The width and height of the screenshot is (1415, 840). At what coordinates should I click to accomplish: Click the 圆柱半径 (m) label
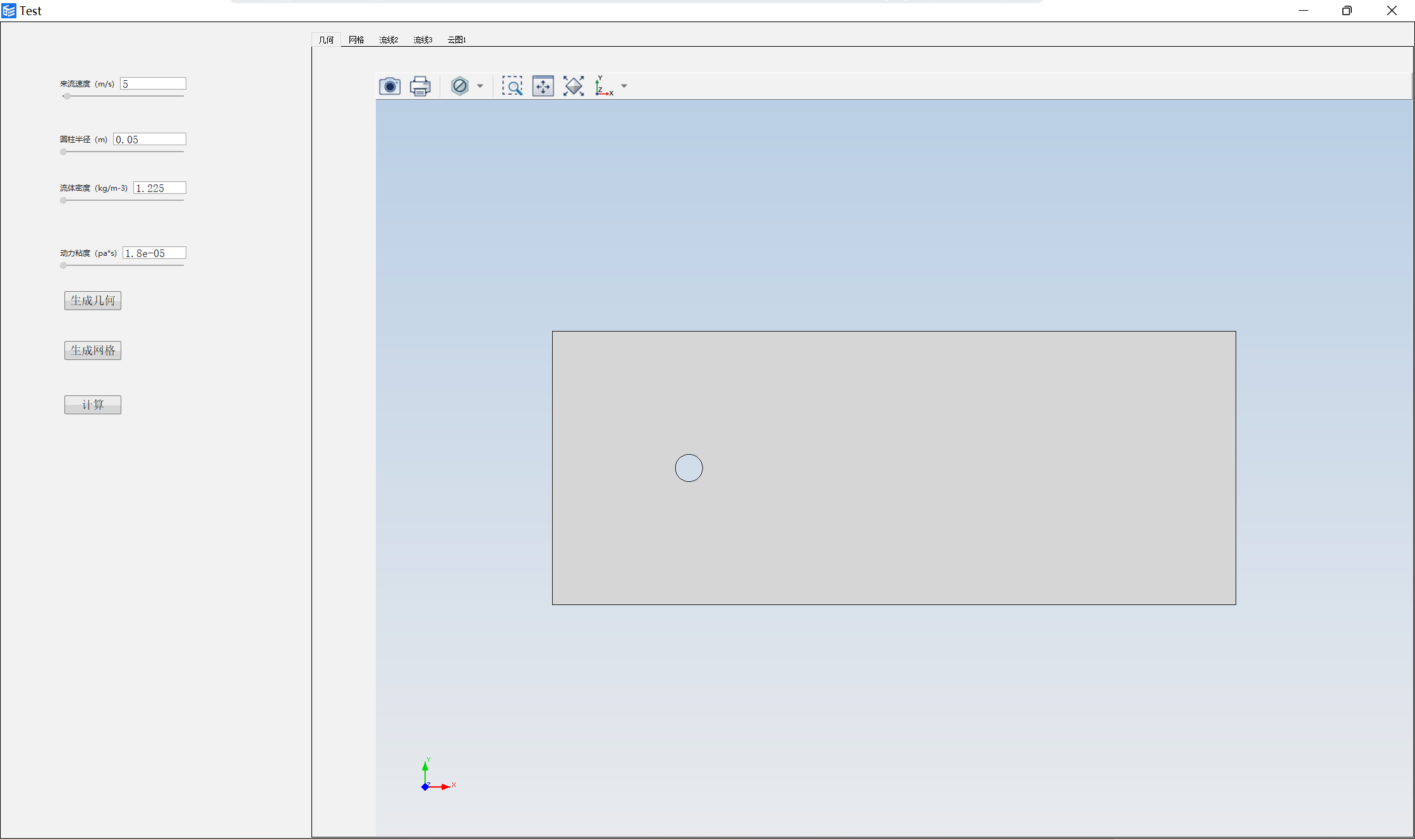point(83,140)
